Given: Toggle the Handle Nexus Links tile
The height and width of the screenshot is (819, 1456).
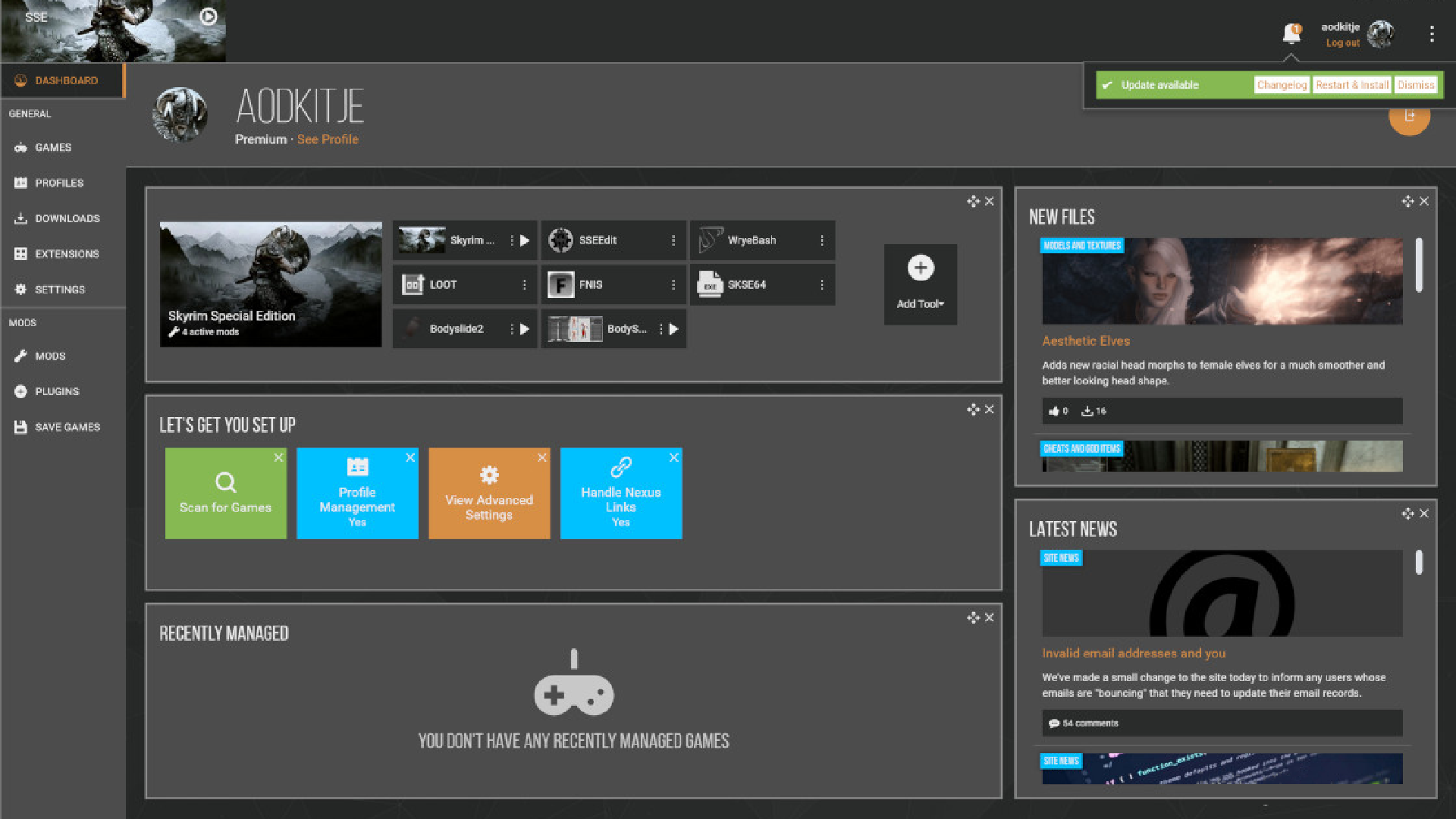Looking at the screenshot, I should coord(621,494).
